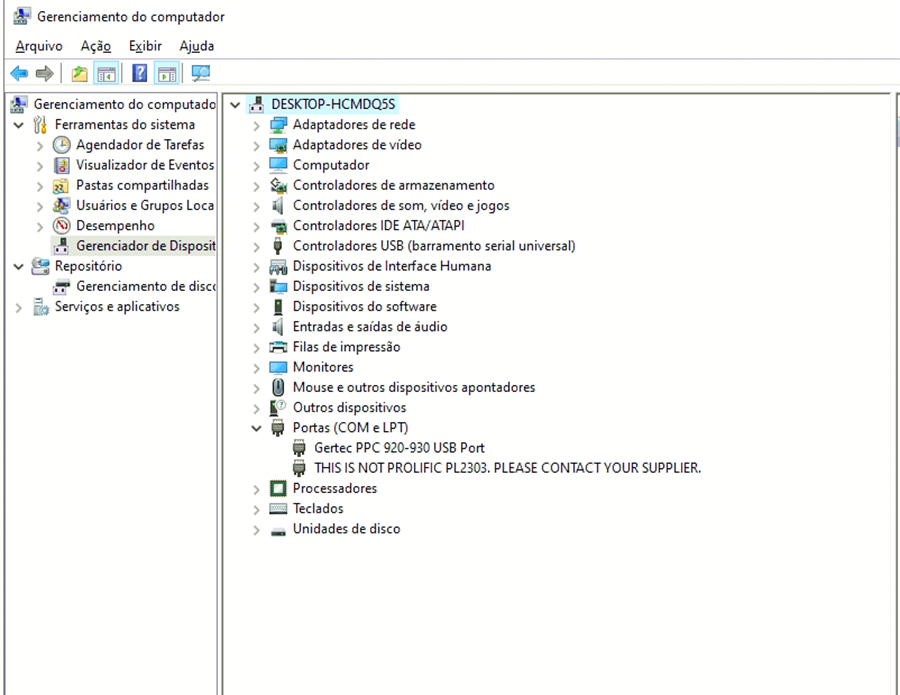
Task: Toggle the Show/Hide Action Pane button
Action: pyautogui.click(x=166, y=73)
